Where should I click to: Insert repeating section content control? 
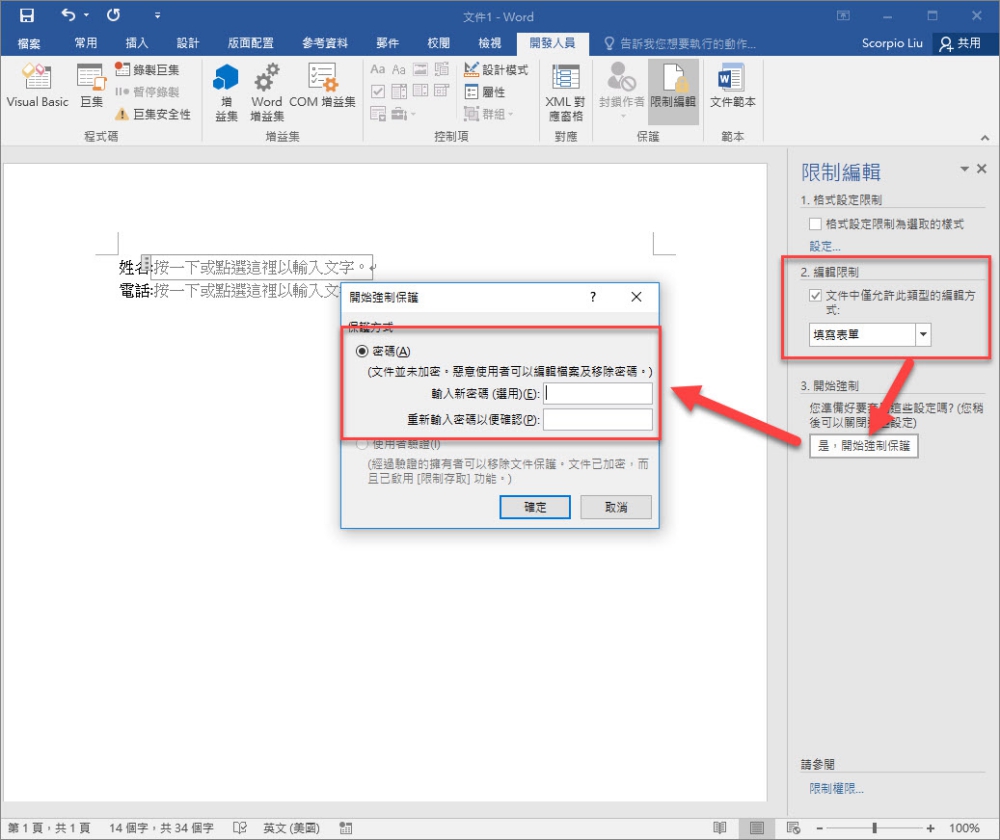[378, 114]
